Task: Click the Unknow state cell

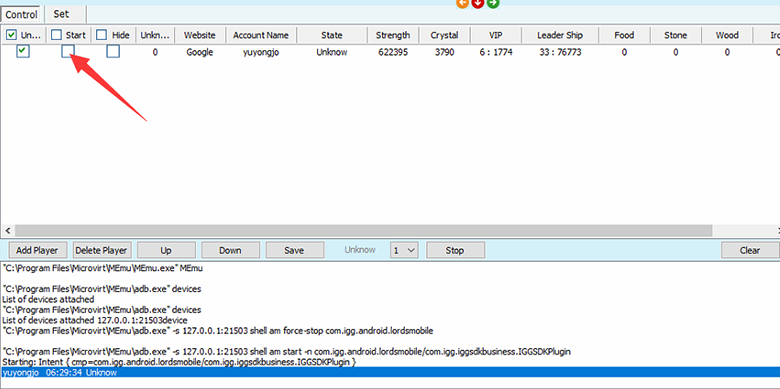Action: pyautogui.click(x=332, y=52)
